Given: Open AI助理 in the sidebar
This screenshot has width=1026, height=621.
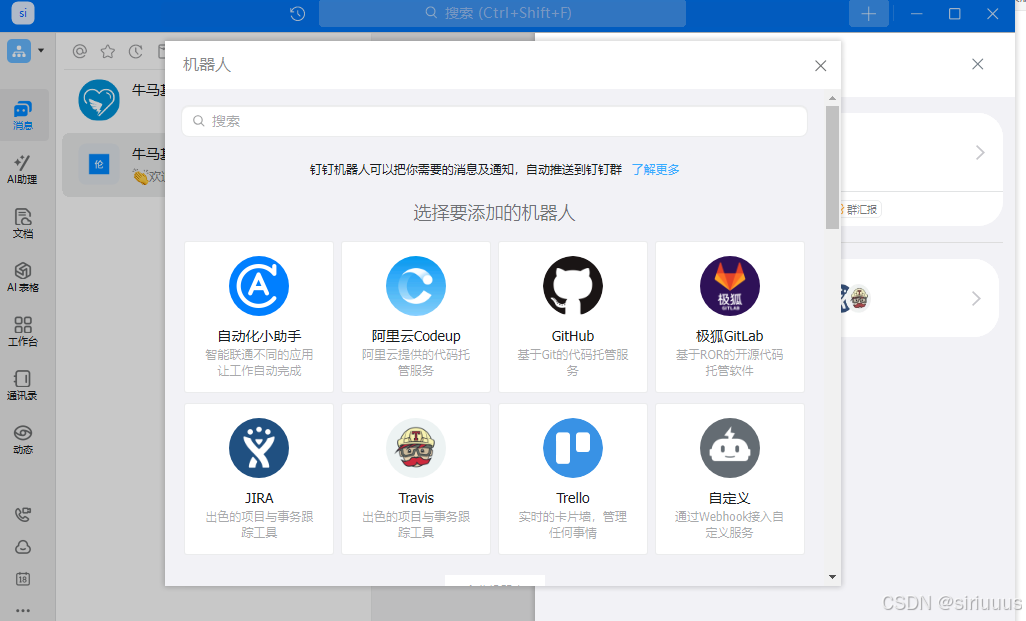Looking at the screenshot, I should pos(23,169).
